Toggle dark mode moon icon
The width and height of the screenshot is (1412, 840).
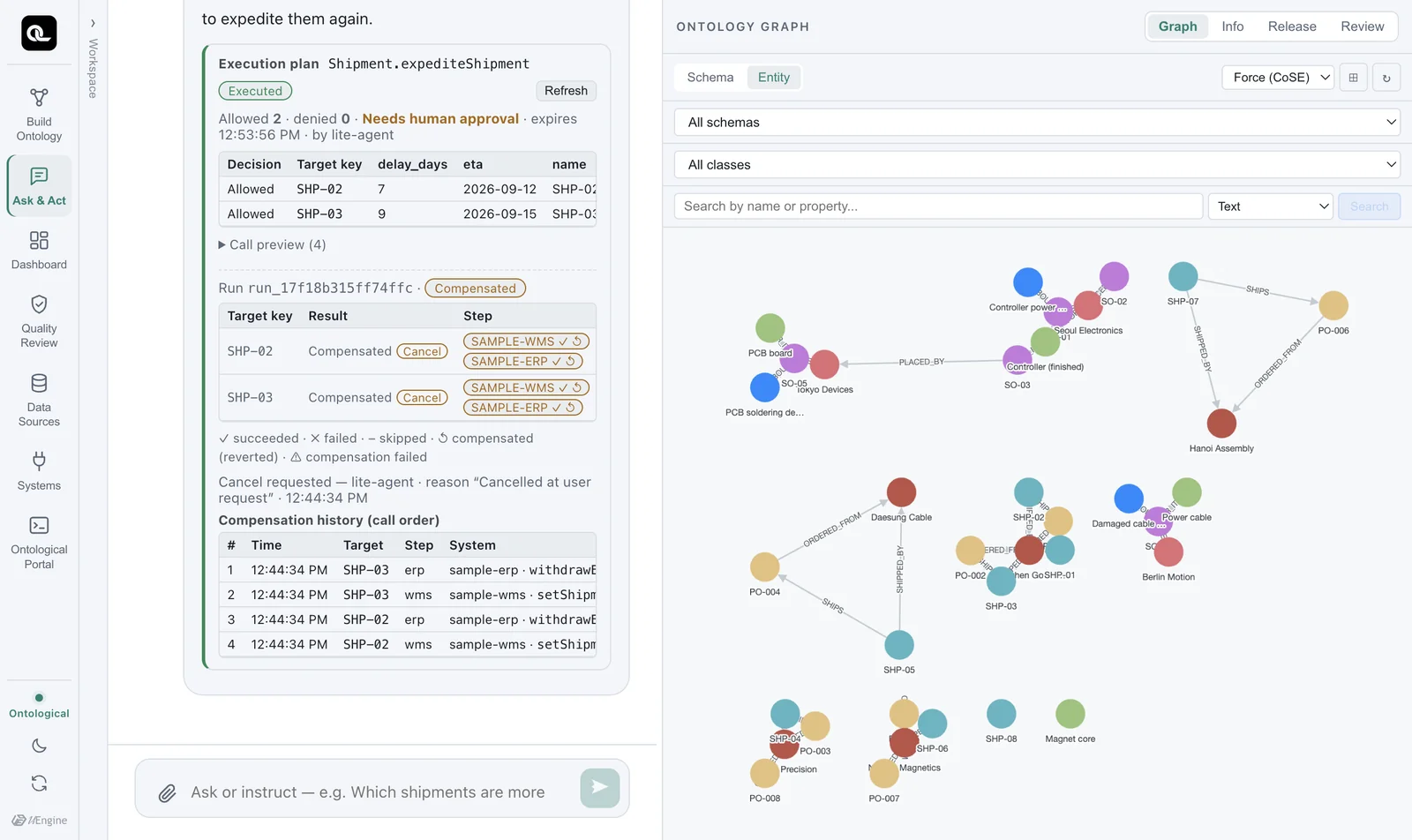[x=39, y=746]
